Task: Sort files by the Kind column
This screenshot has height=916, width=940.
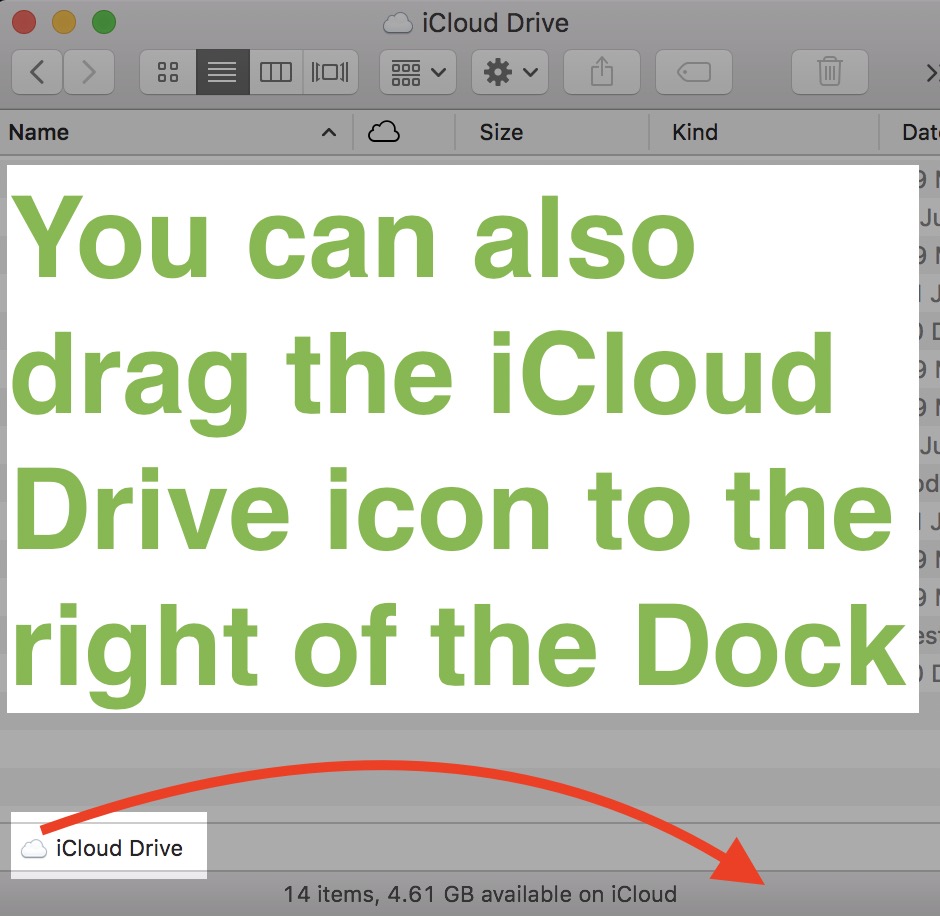Action: [695, 132]
